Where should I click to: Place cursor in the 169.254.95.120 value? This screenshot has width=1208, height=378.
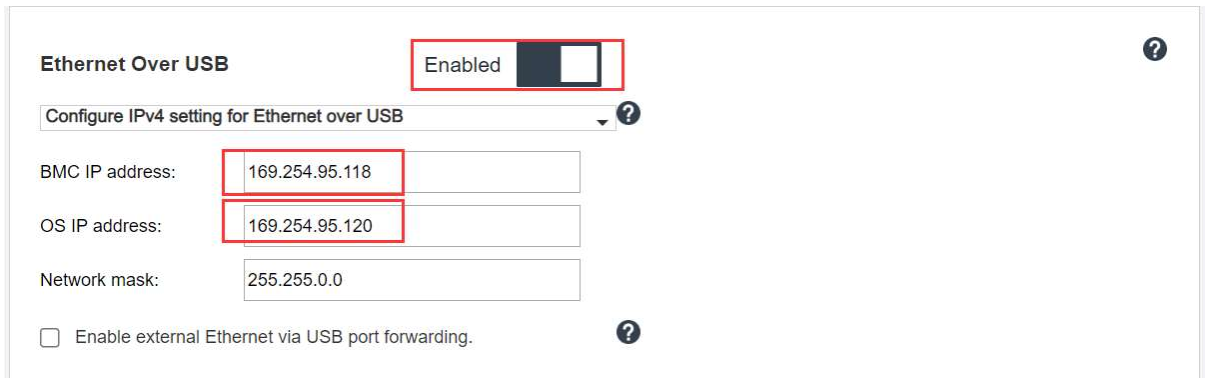(x=310, y=226)
